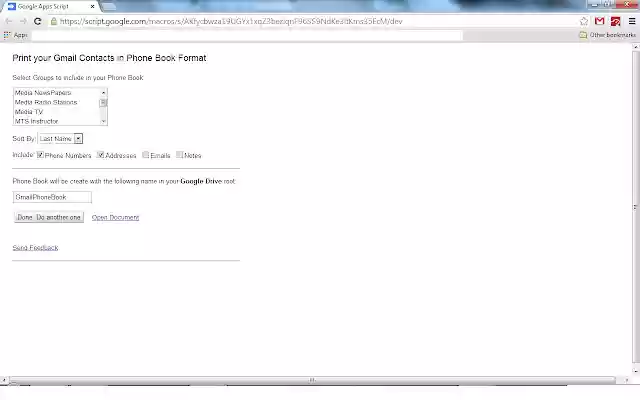
Task: Reload the page with refresh icon
Action: (38, 21)
